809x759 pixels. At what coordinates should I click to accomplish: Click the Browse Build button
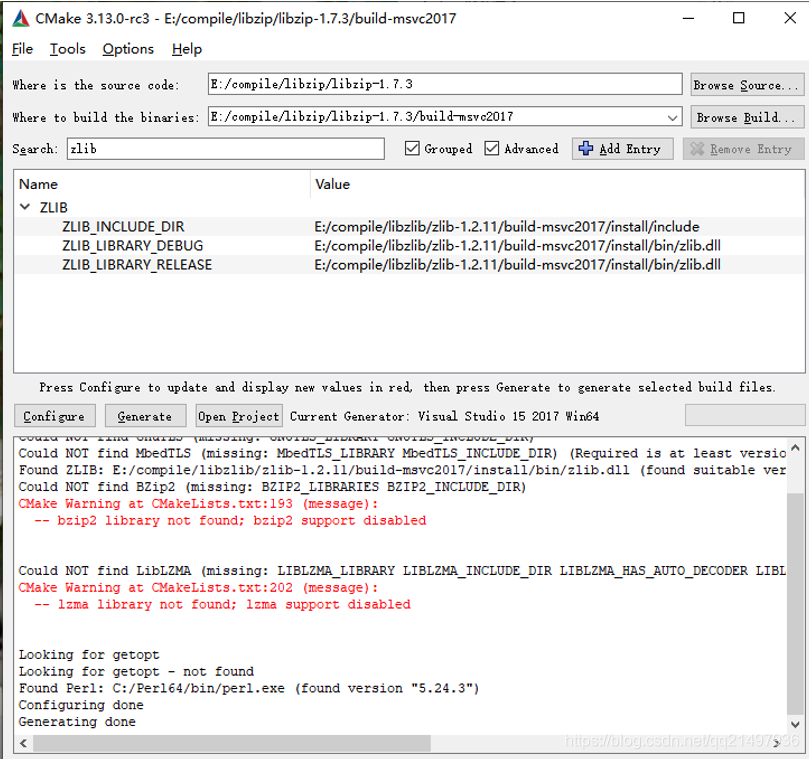click(747, 117)
